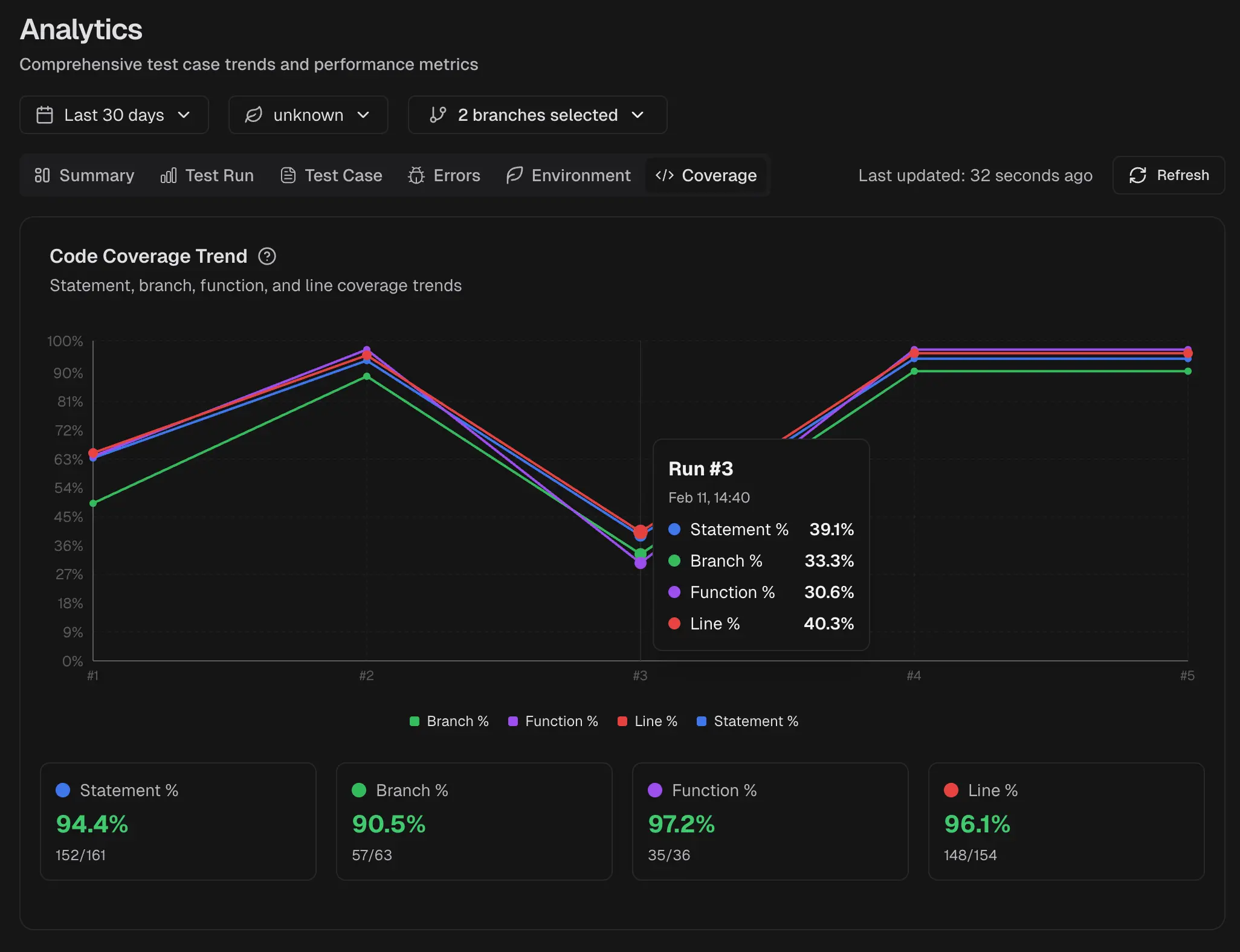The image size is (1240, 952).
Task: Select the Coverage tab button
Action: coord(706,175)
